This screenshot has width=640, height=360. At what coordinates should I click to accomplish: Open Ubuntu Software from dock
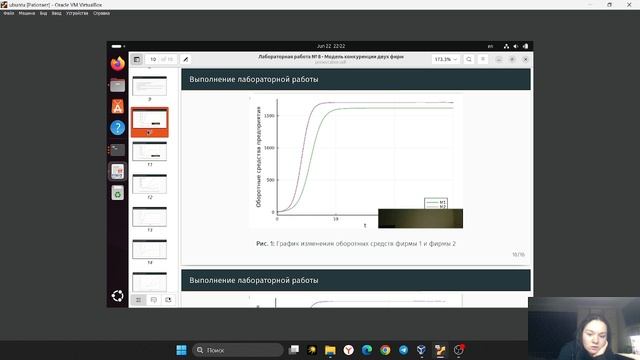tap(118, 107)
